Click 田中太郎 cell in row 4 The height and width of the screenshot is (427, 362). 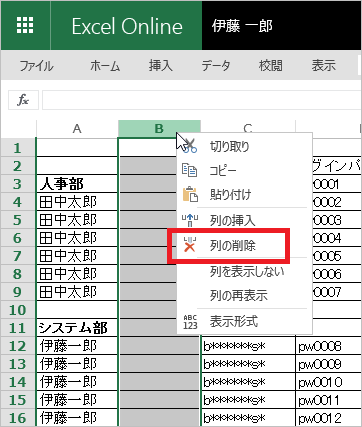[x=77, y=202]
